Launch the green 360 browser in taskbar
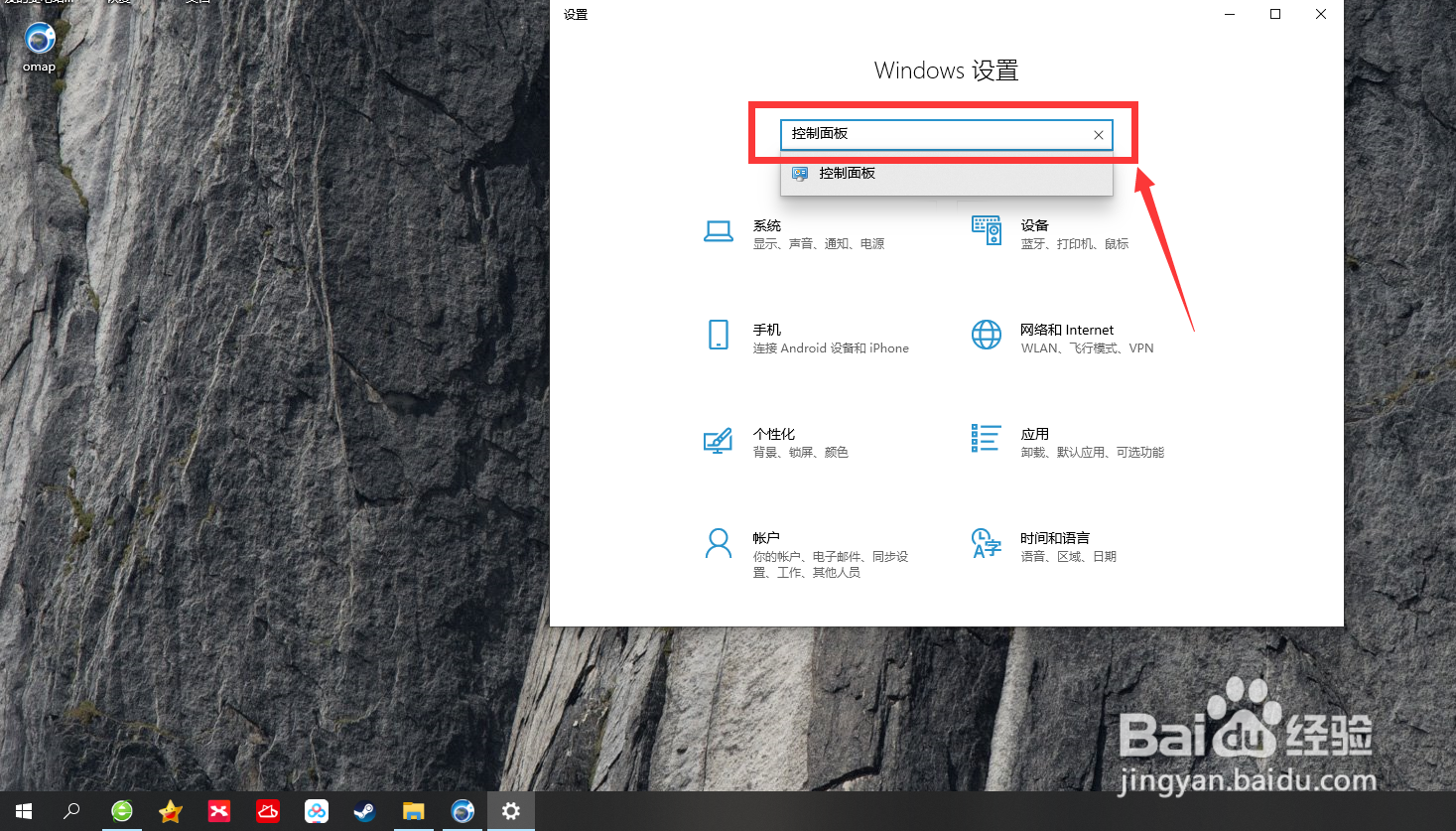 tap(122, 811)
